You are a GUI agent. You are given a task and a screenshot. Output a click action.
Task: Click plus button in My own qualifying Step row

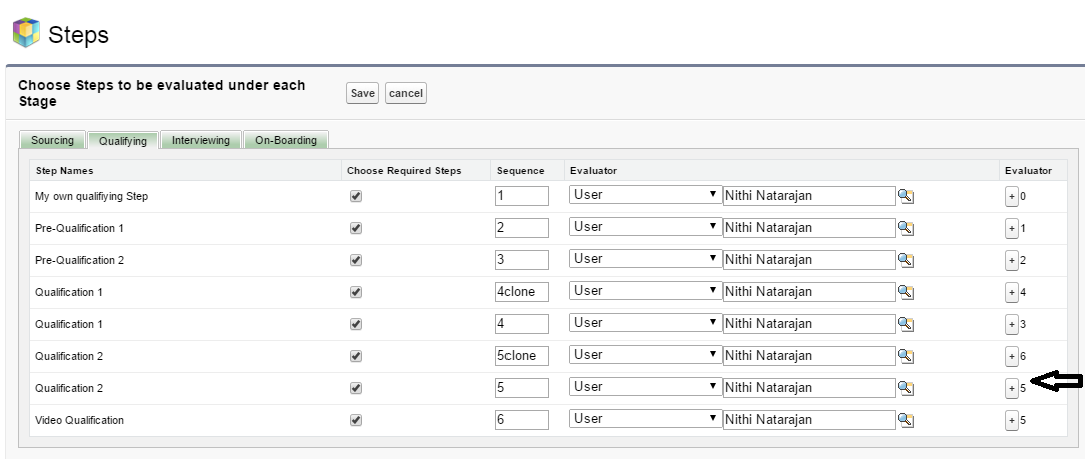(1011, 197)
